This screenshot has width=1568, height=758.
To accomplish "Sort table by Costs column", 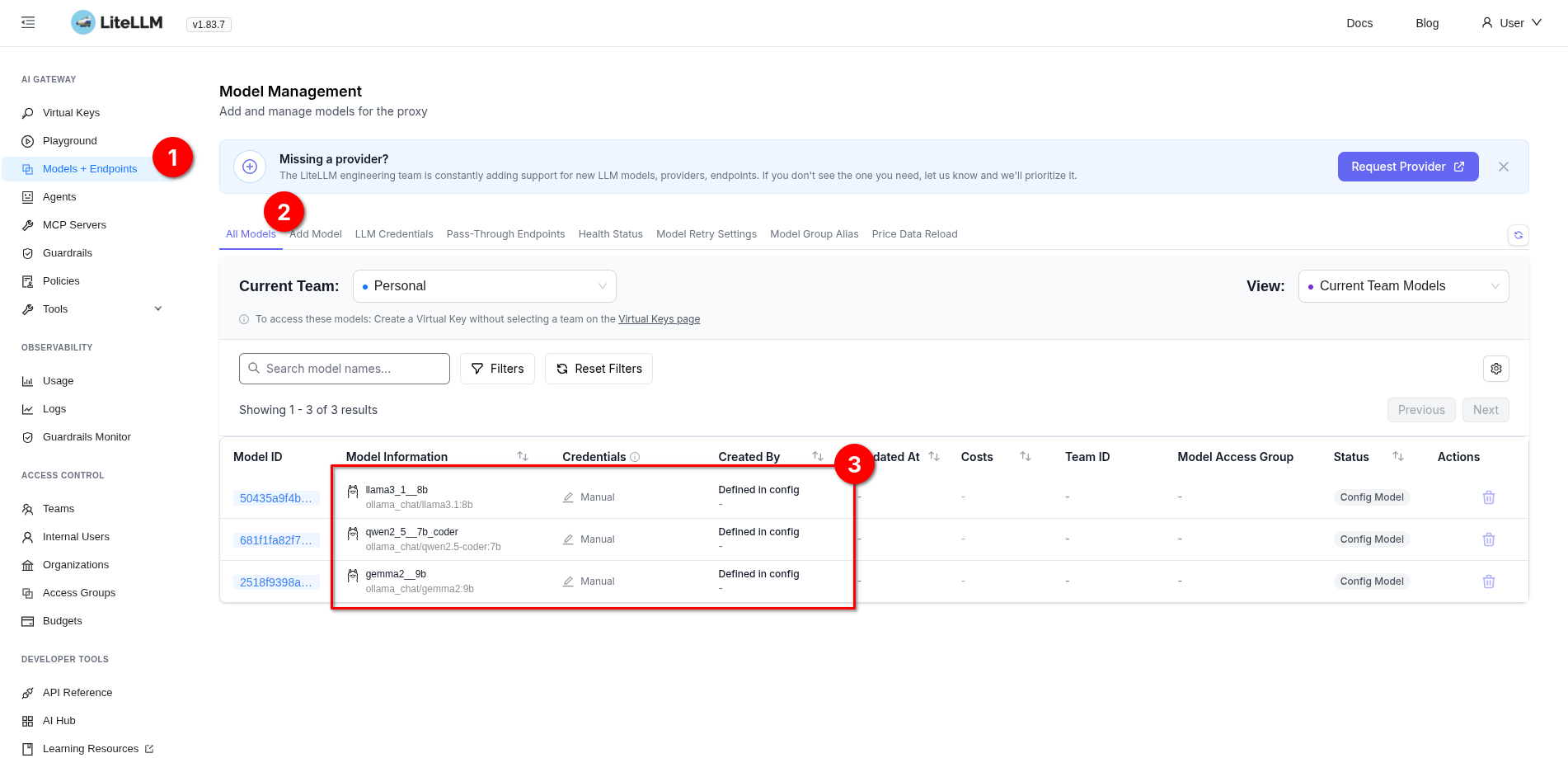I will click(x=1026, y=456).
